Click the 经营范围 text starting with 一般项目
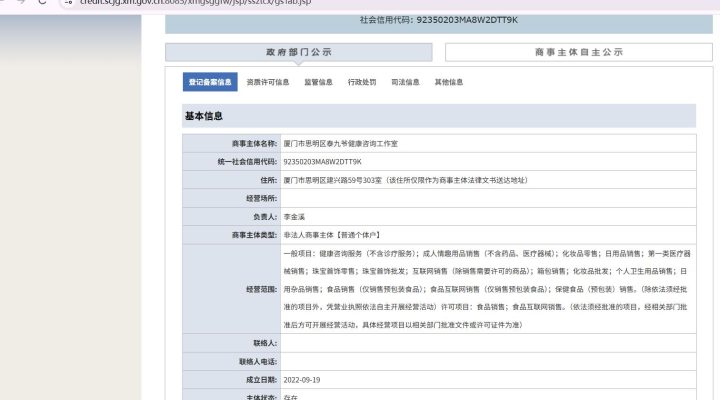This screenshot has height=400, width=720. tap(487, 289)
